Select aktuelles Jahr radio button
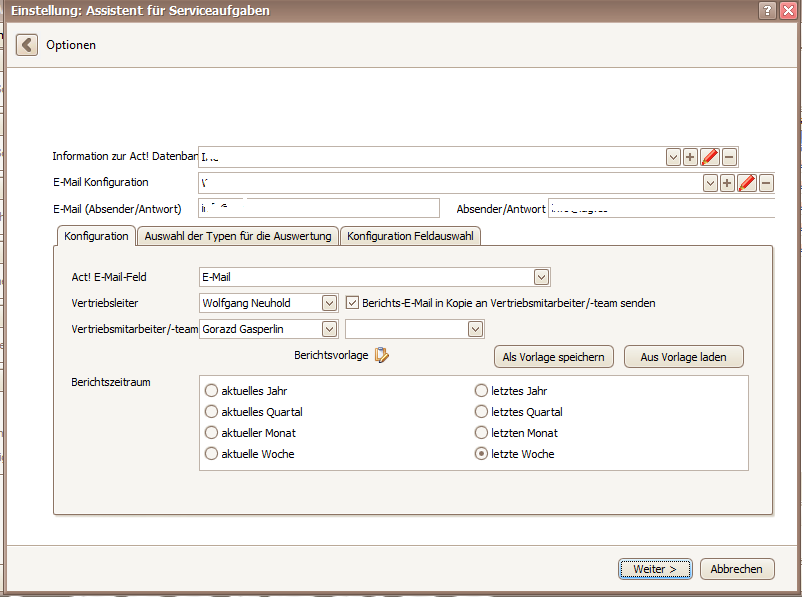 211,391
